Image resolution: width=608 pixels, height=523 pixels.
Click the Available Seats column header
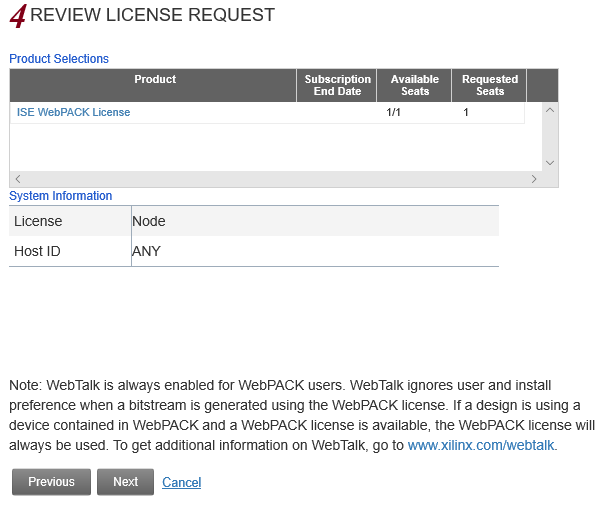414,85
